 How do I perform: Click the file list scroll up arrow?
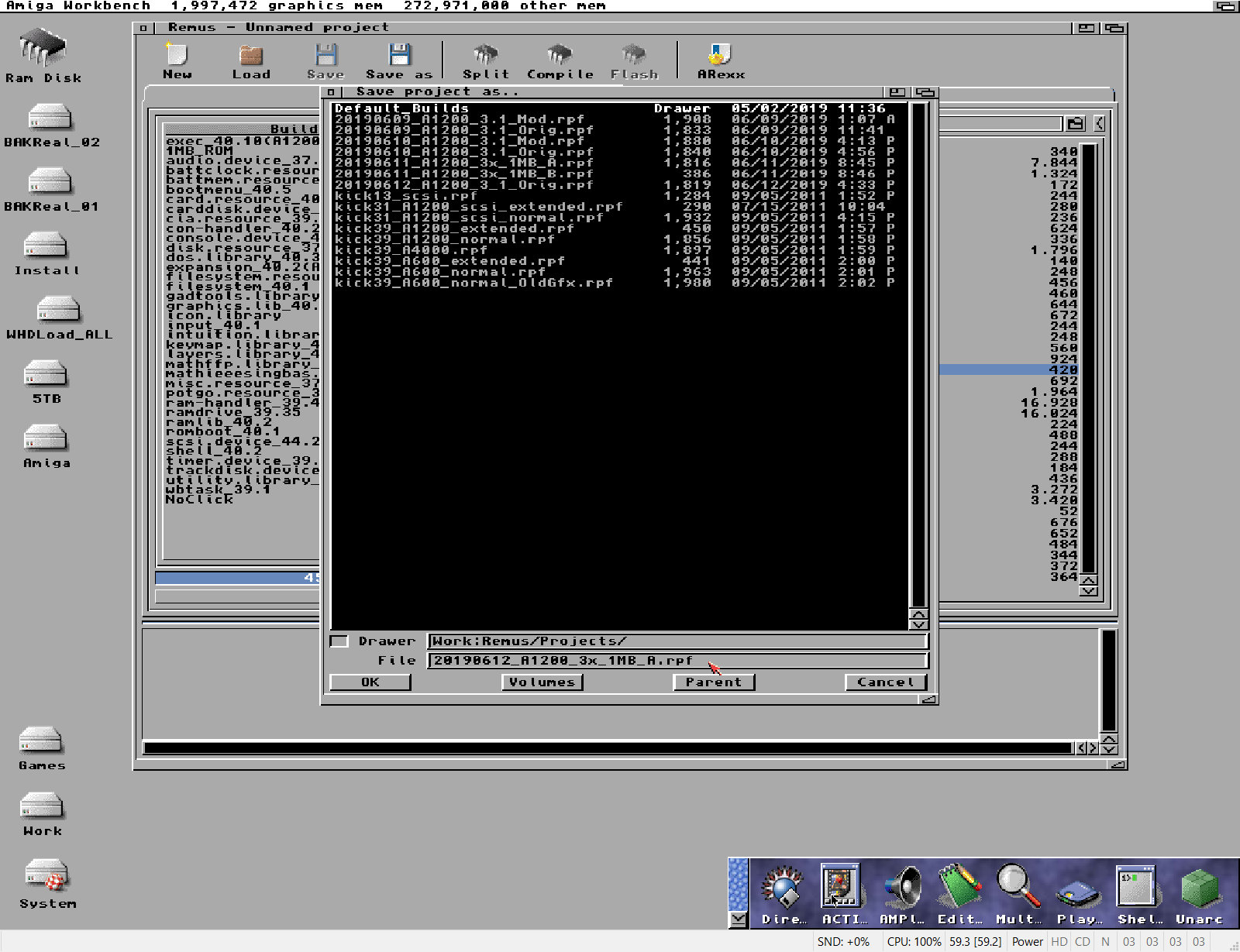919,615
